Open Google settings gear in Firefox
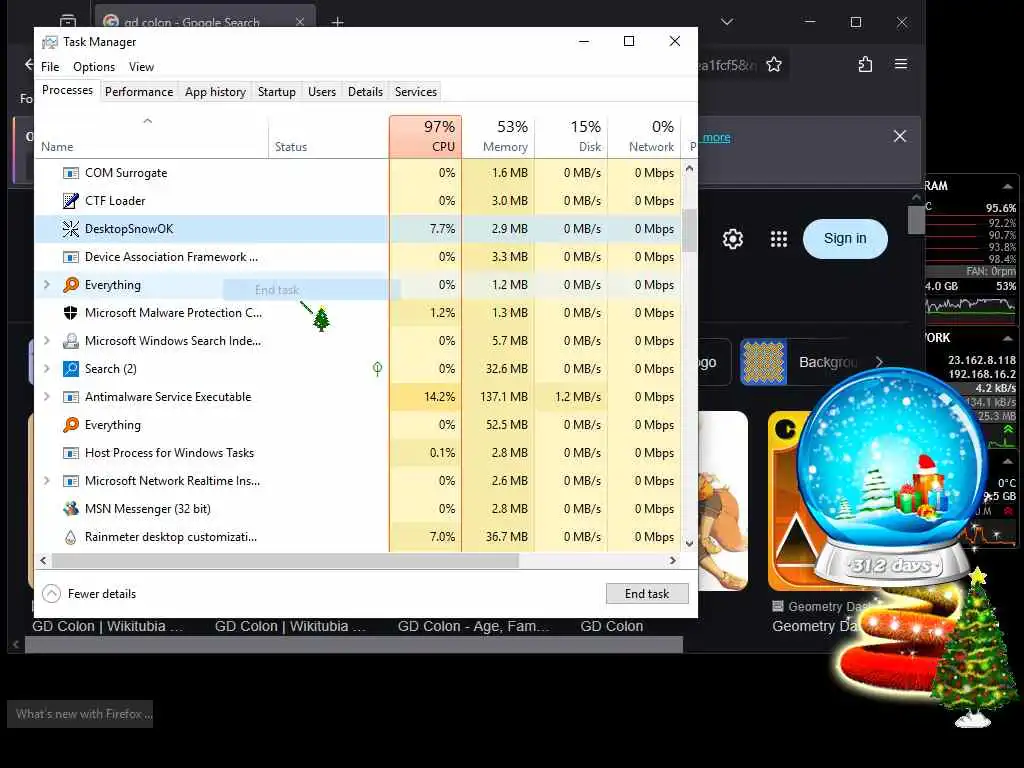1024x768 pixels. 733,239
